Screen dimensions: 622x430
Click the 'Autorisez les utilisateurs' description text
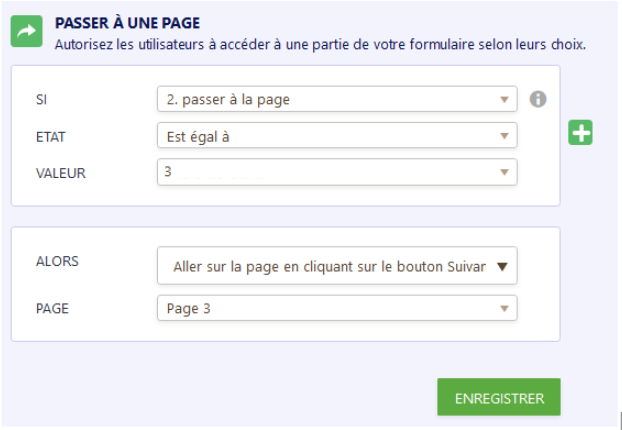320,44
